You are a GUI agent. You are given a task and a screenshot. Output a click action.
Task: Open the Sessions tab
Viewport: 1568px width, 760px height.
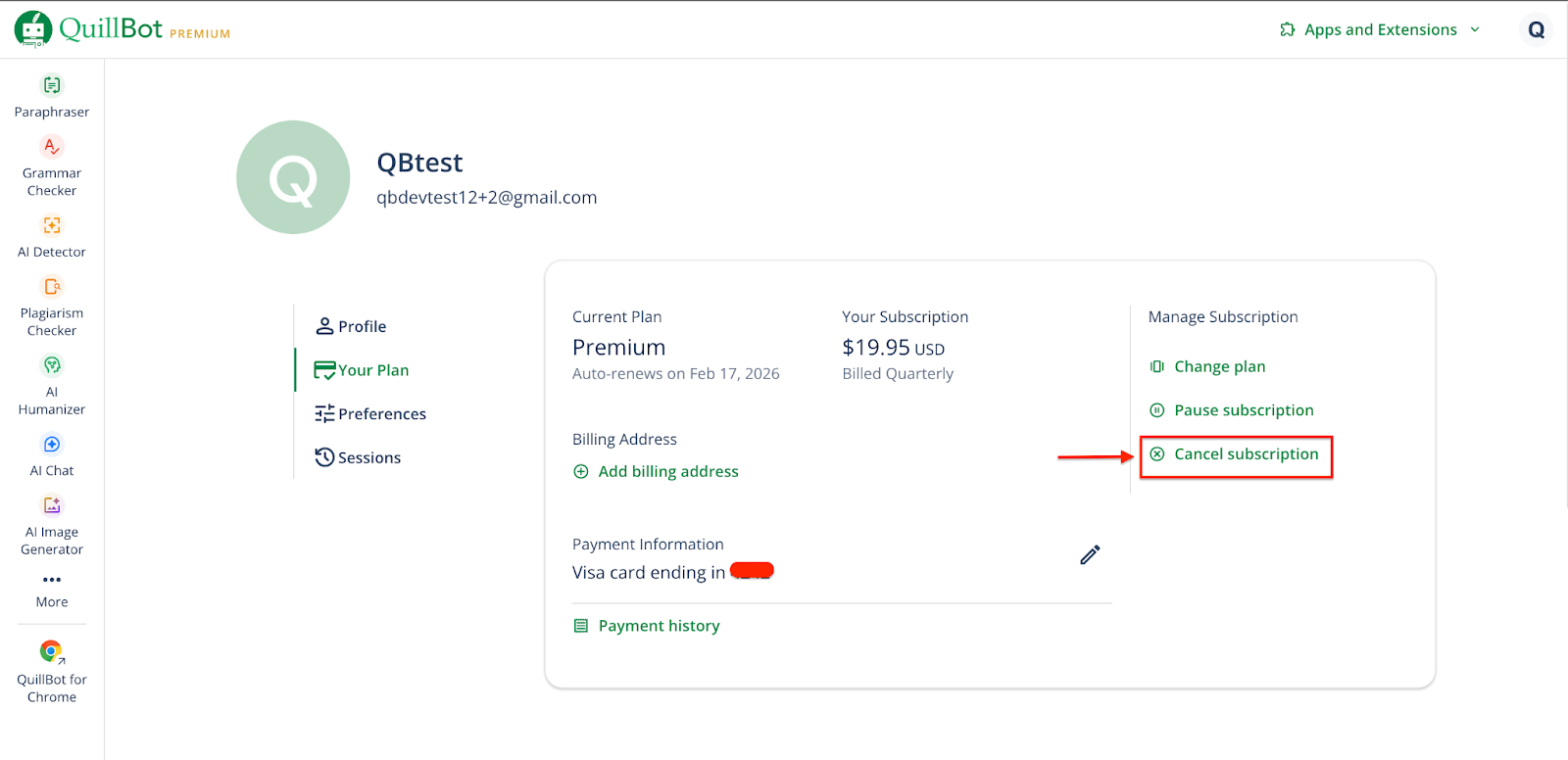coord(358,457)
